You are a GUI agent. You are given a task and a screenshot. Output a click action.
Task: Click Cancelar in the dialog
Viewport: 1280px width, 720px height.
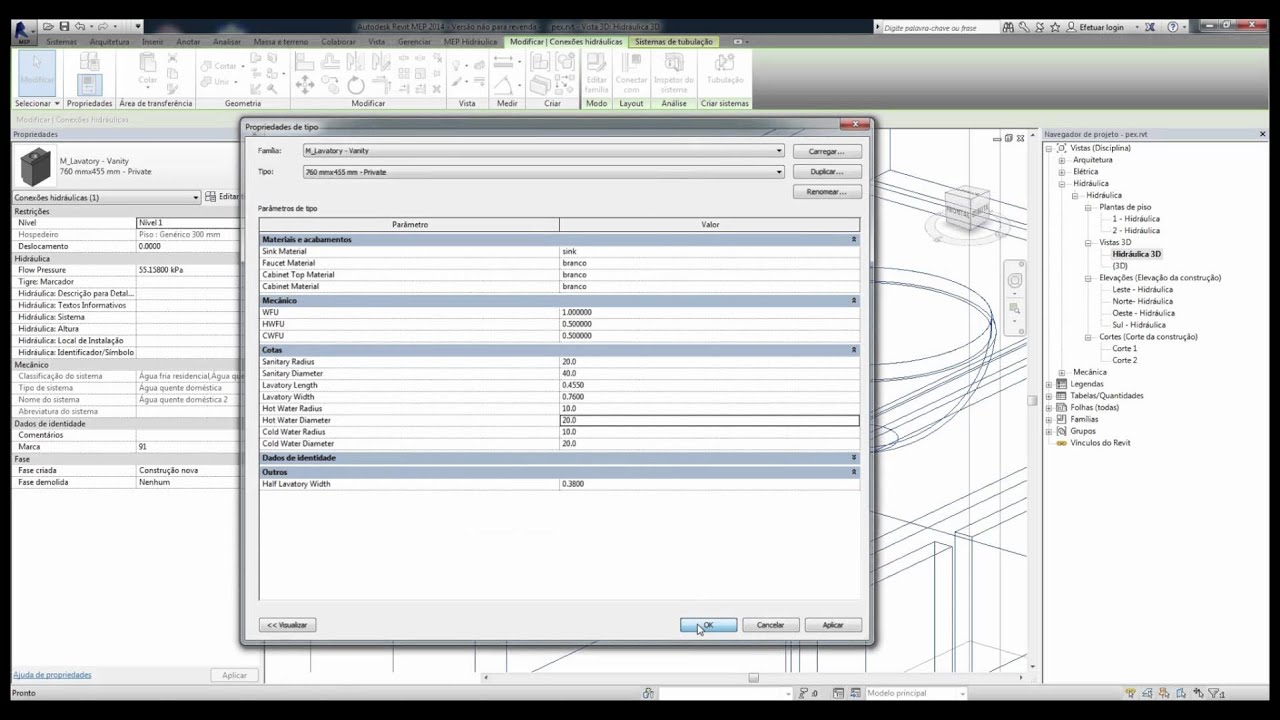[x=770, y=625]
